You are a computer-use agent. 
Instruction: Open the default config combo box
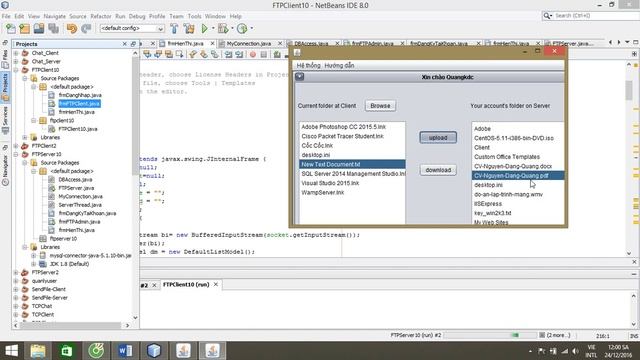coord(132,29)
